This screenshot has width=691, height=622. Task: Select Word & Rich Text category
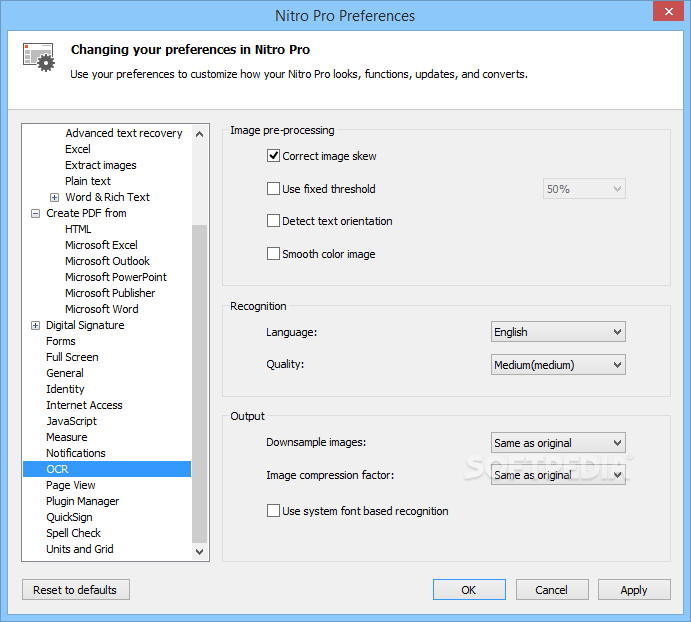(x=107, y=197)
